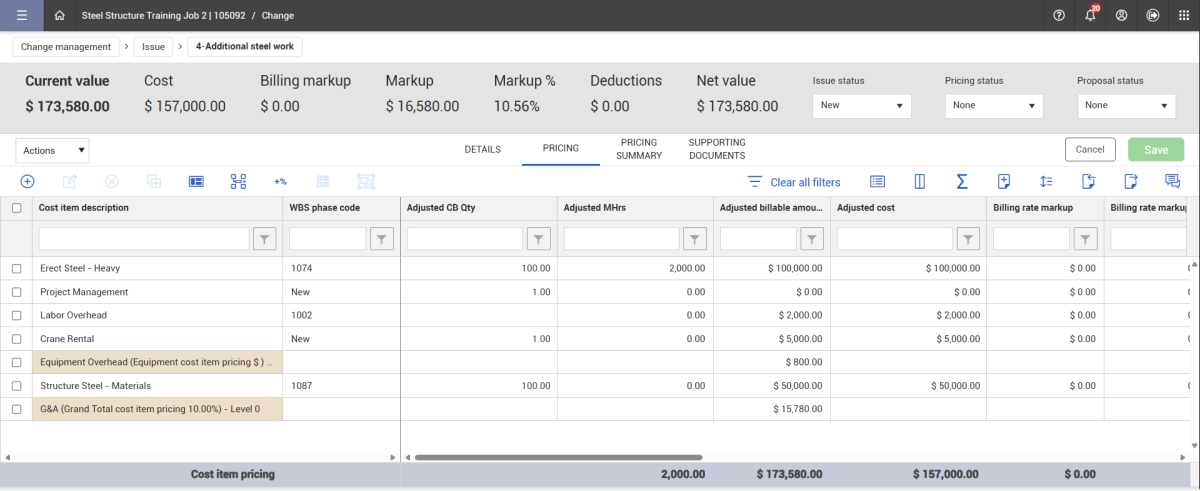
Task: Click the row height spacing icon
Action: 1046,181
